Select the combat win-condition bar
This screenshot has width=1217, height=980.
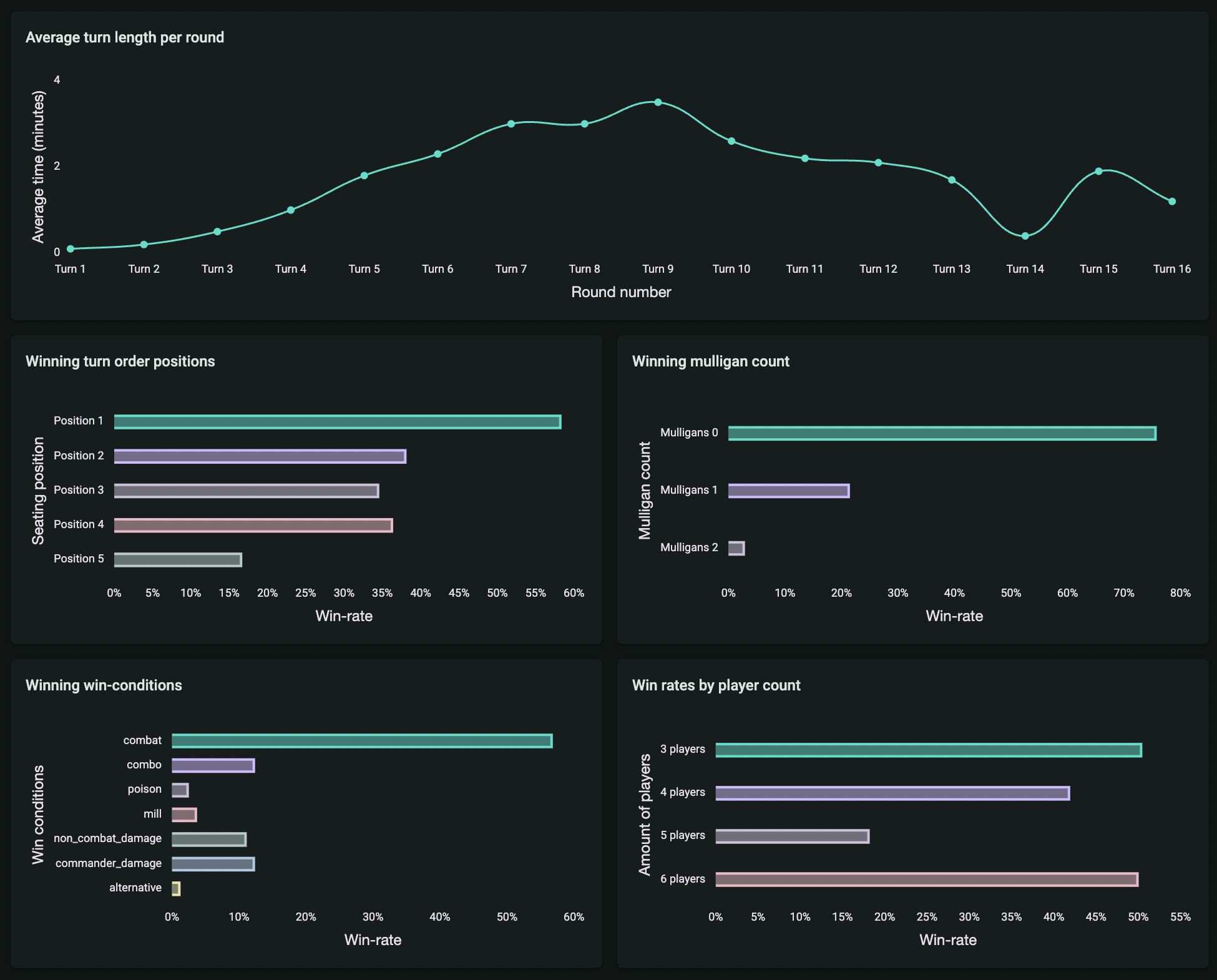pos(362,741)
